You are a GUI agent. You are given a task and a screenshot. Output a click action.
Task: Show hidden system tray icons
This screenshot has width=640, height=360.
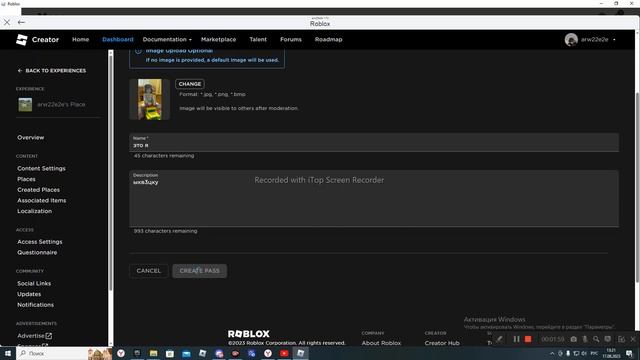point(552,353)
